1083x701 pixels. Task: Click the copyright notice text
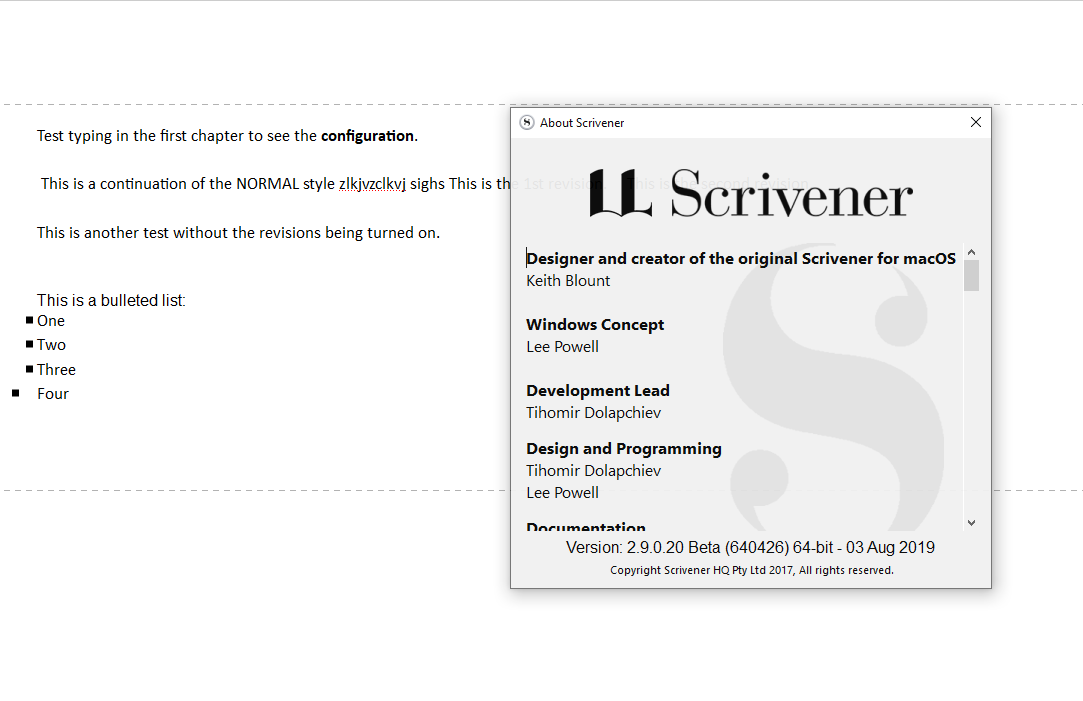pos(751,570)
